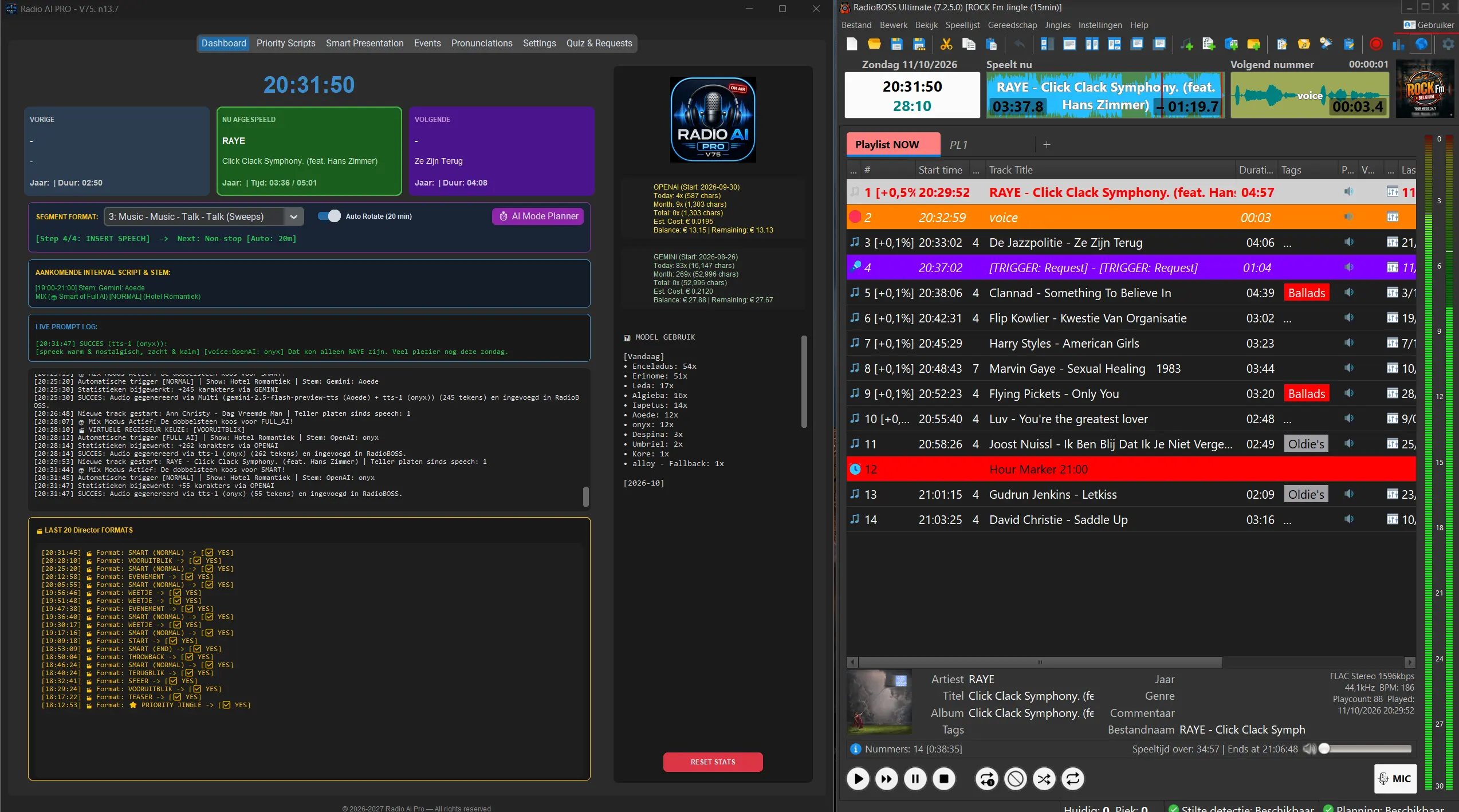
Task: Select the Clannad - Something To Believe In row
Action: pyautogui.click(x=1131, y=293)
